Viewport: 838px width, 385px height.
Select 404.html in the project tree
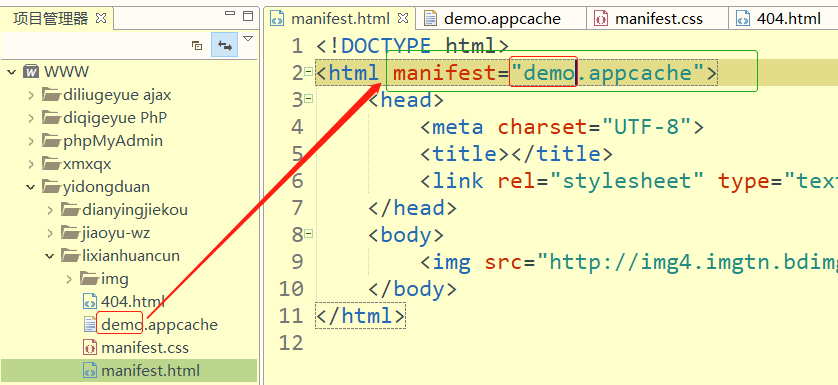click(x=133, y=302)
